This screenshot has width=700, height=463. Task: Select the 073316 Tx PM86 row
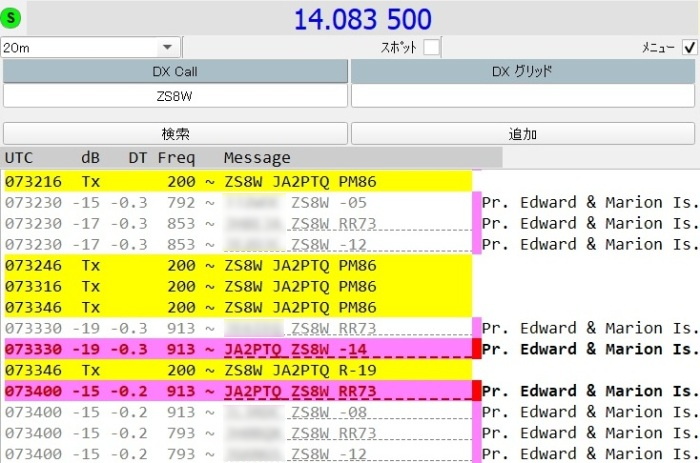tap(238, 286)
